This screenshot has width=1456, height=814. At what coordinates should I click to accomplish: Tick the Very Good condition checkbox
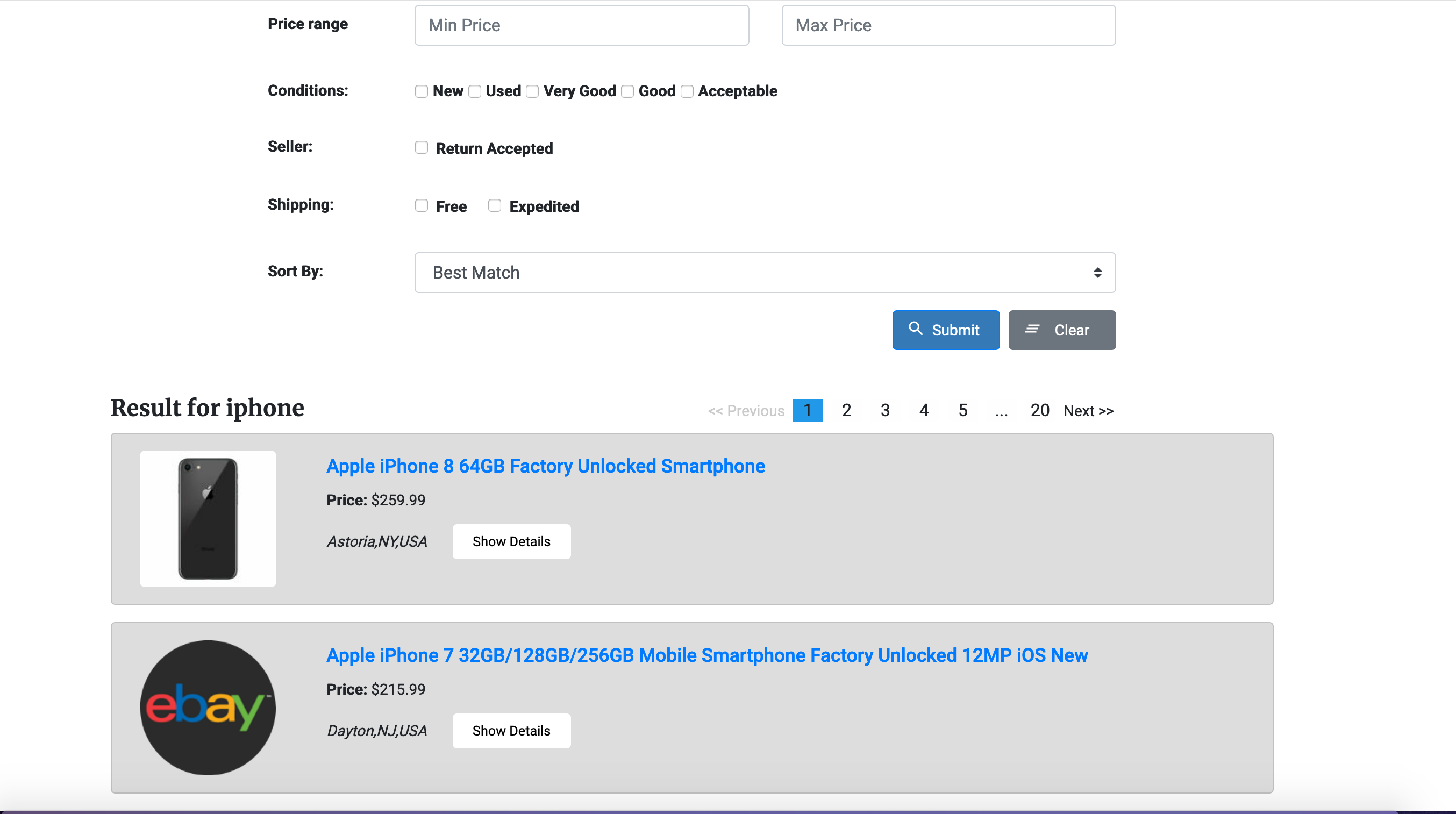532,91
